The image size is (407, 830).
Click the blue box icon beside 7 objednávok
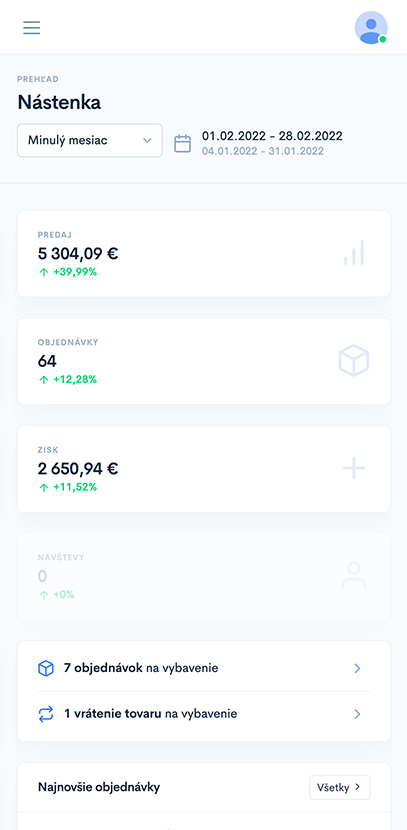46,669
